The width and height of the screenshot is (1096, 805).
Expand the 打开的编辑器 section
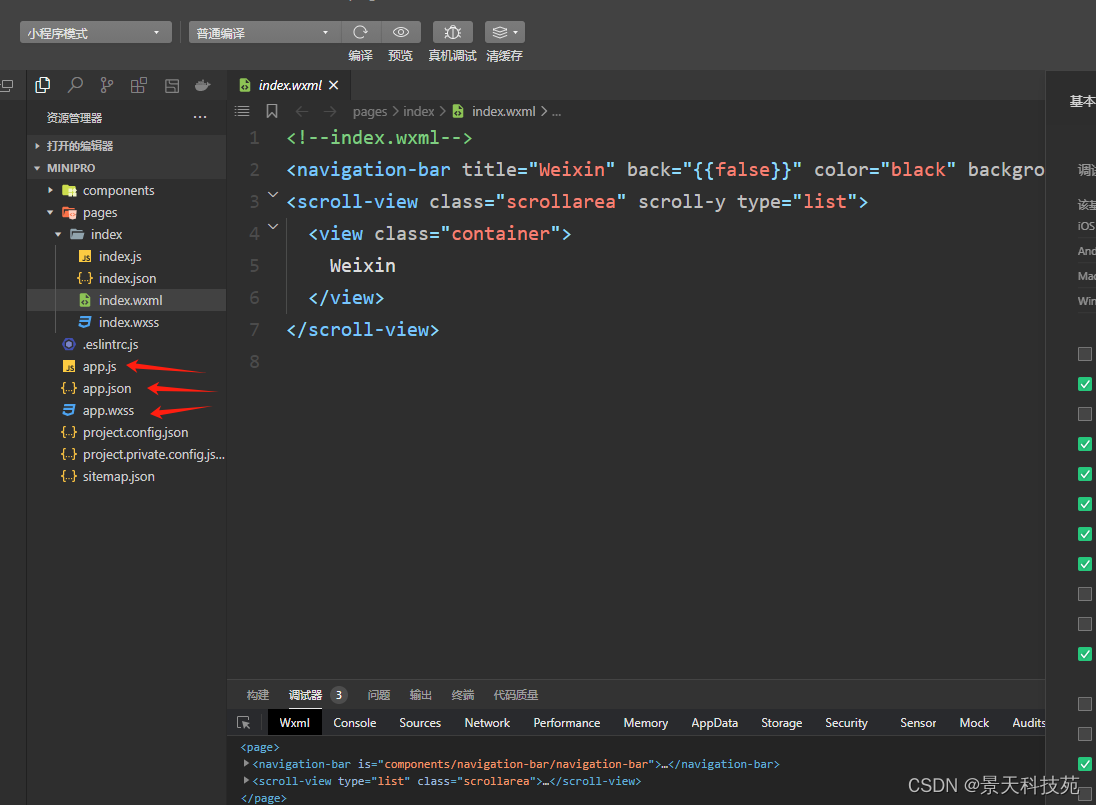(x=126, y=145)
